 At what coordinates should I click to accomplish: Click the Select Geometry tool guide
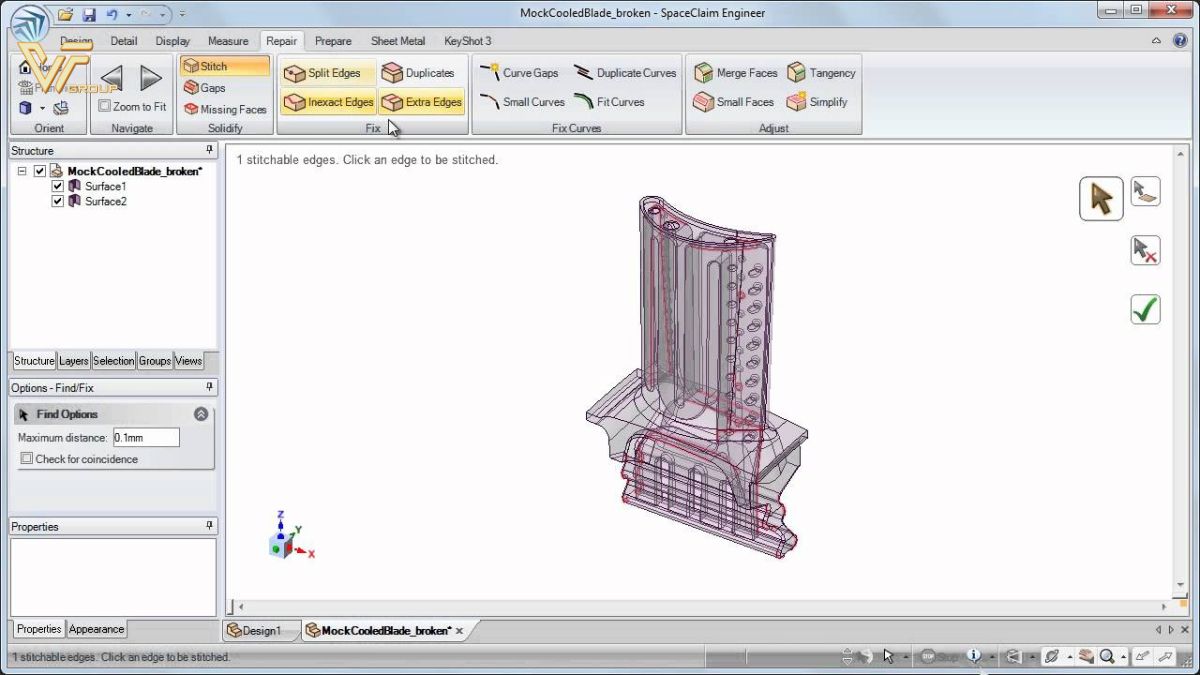pyautogui.click(x=1146, y=191)
